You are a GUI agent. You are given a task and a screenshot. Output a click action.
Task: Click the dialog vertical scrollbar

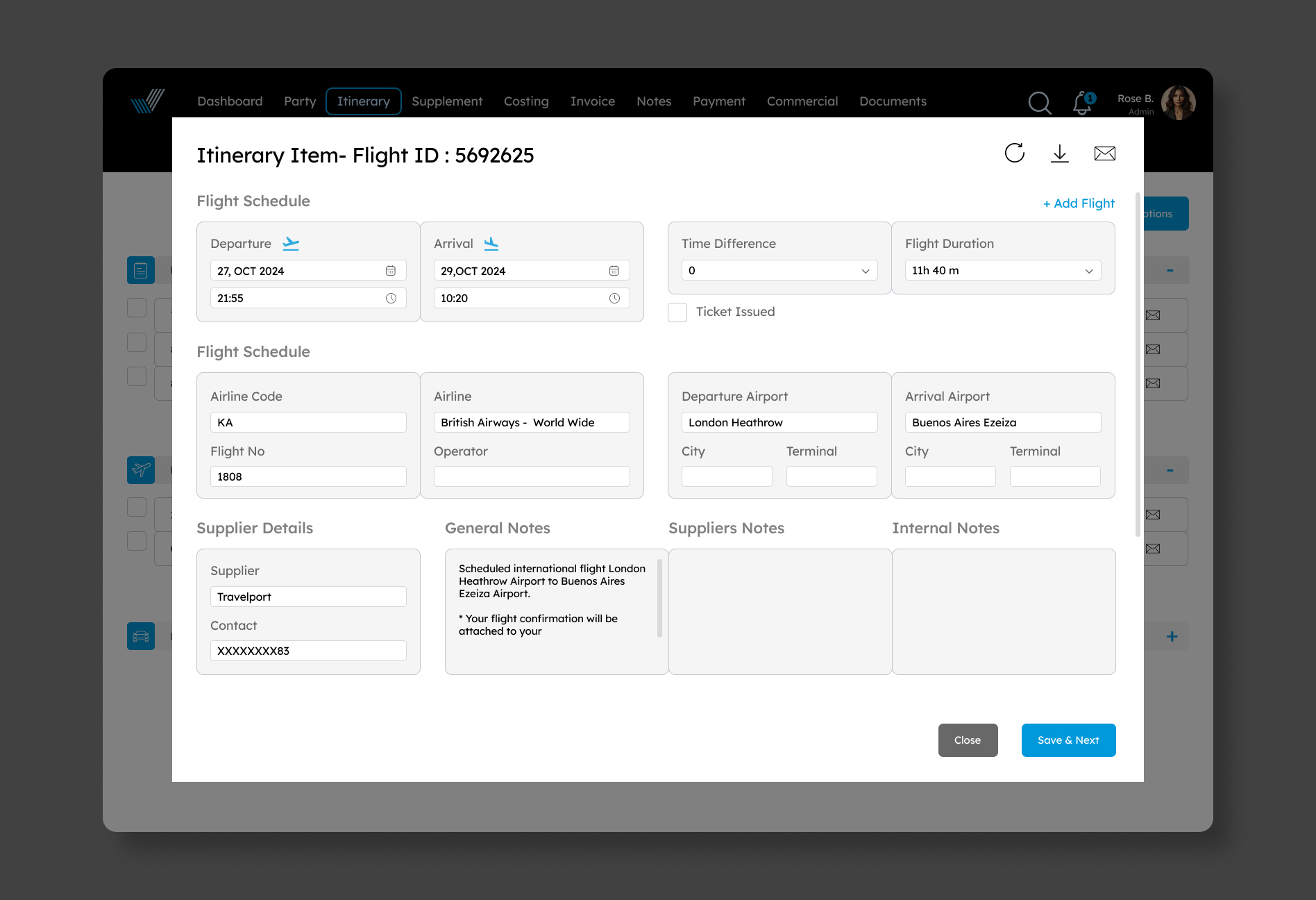[x=1138, y=365]
